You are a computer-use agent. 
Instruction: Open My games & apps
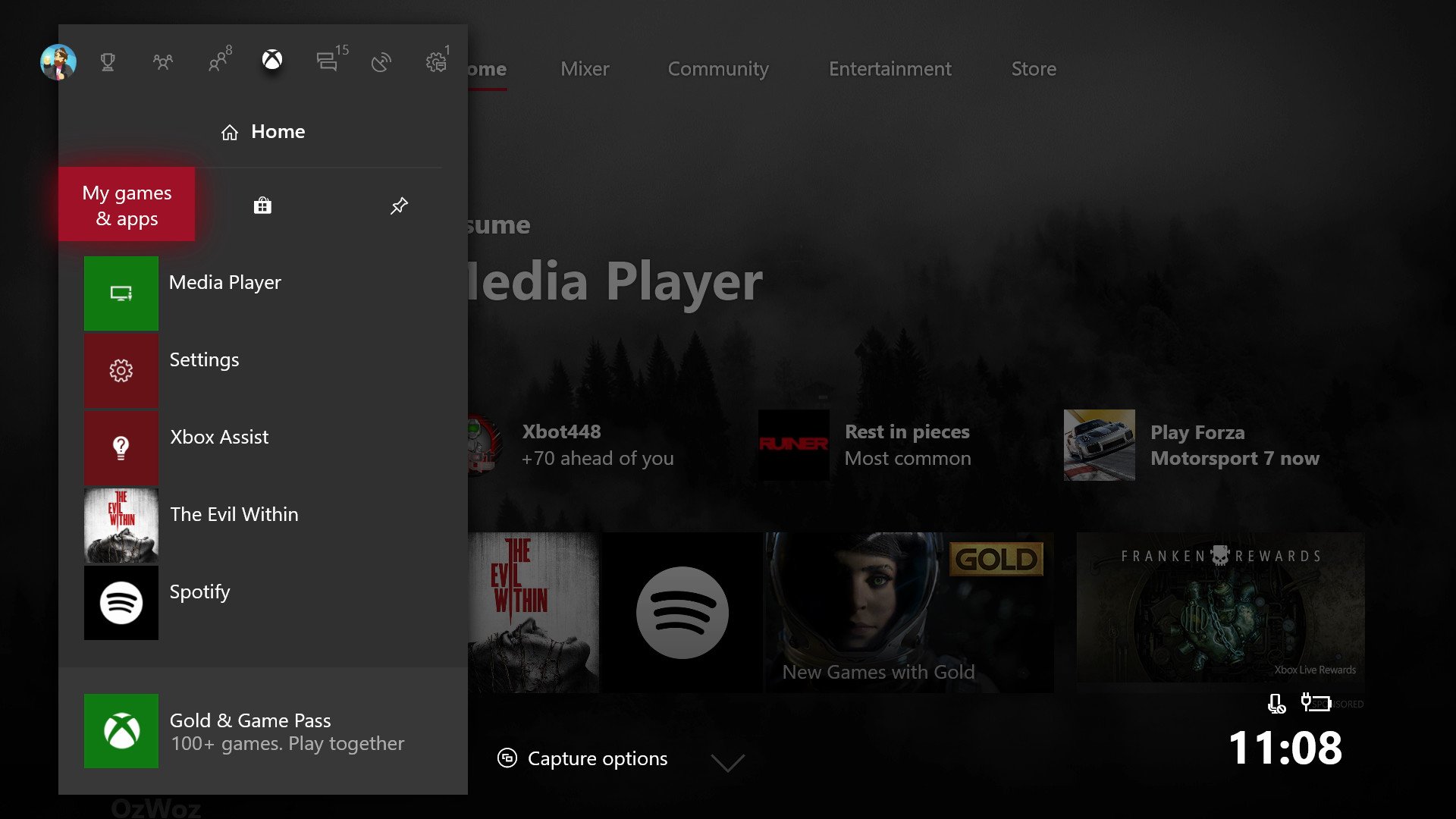tap(127, 205)
